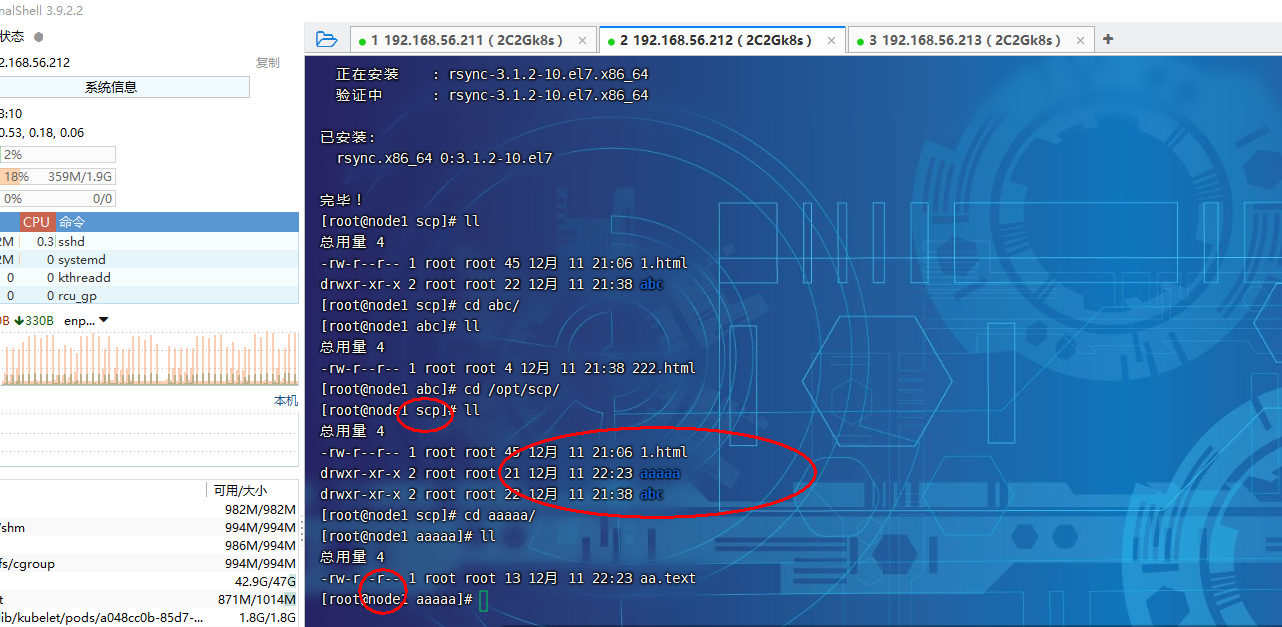
Task: Click the load average 0.53, 0.18, 0.06
Action: point(42,132)
